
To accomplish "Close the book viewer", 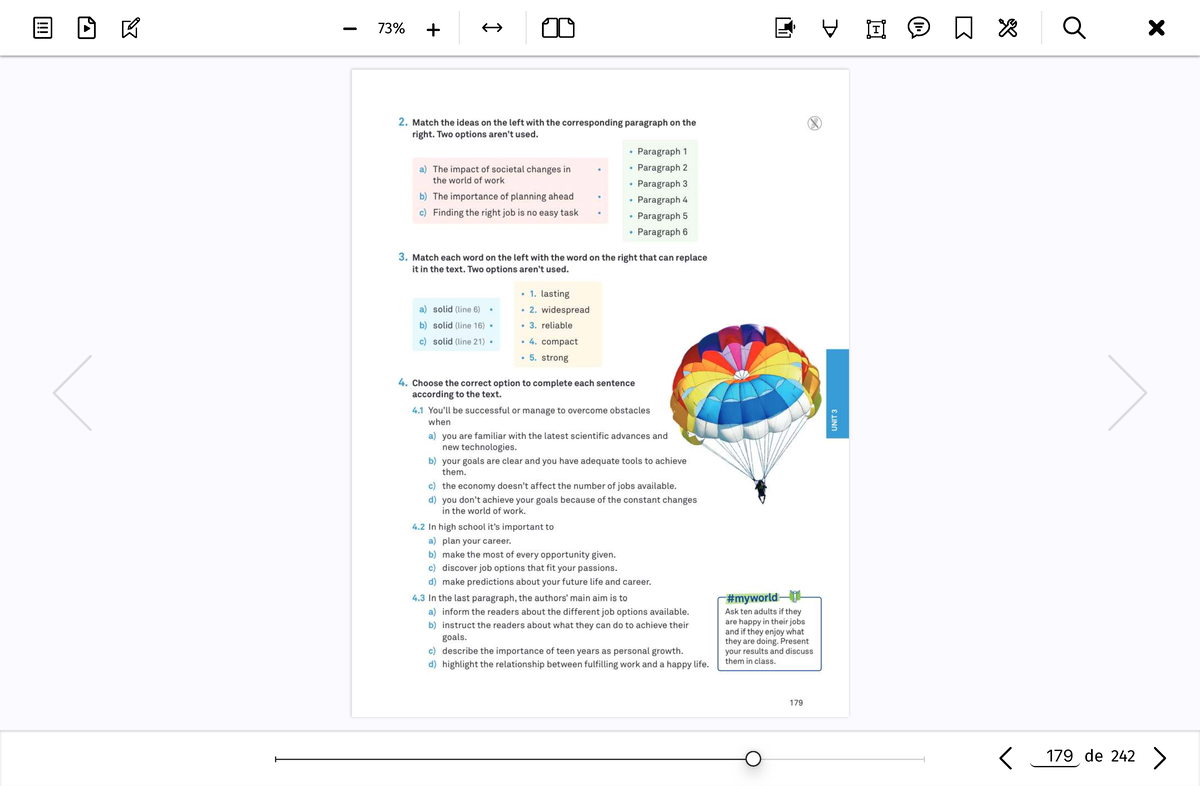I will 1156,29.
